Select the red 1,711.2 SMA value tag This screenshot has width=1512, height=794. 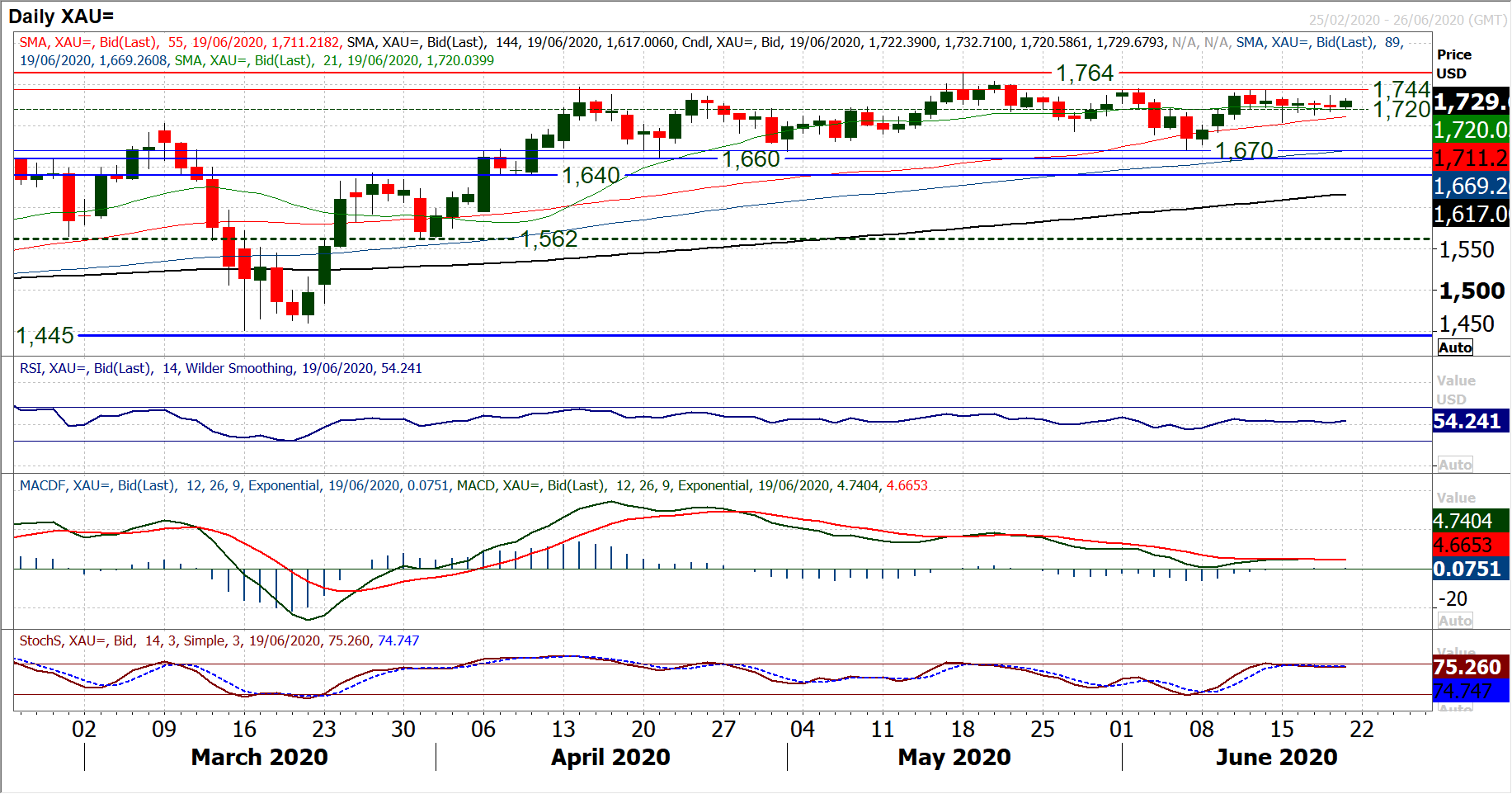click(x=1471, y=158)
